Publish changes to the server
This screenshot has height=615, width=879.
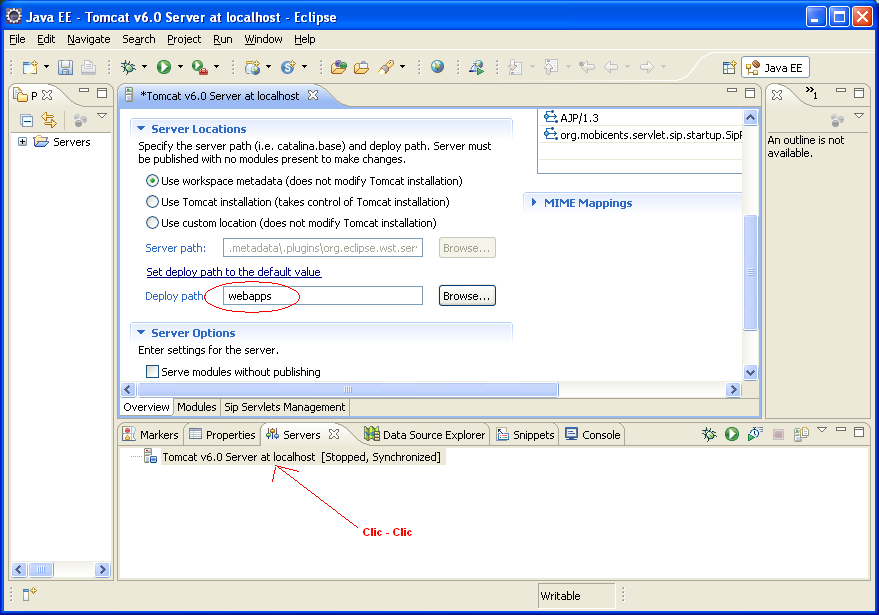click(802, 432)
